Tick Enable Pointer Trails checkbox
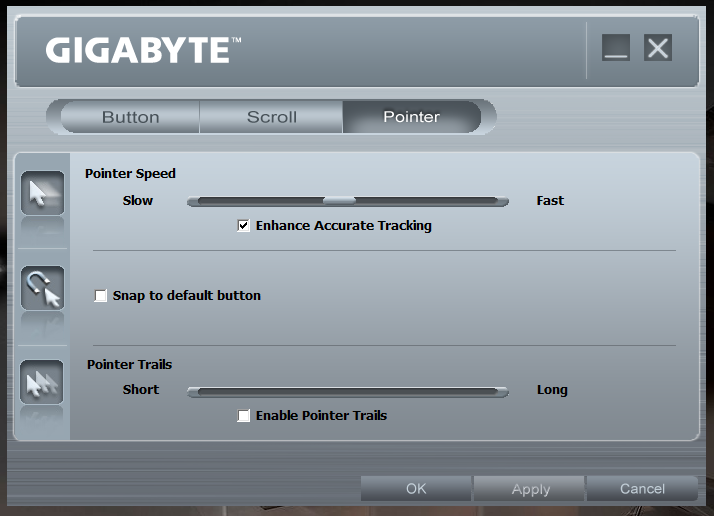 pyautogui.click(x=244, y=415)
